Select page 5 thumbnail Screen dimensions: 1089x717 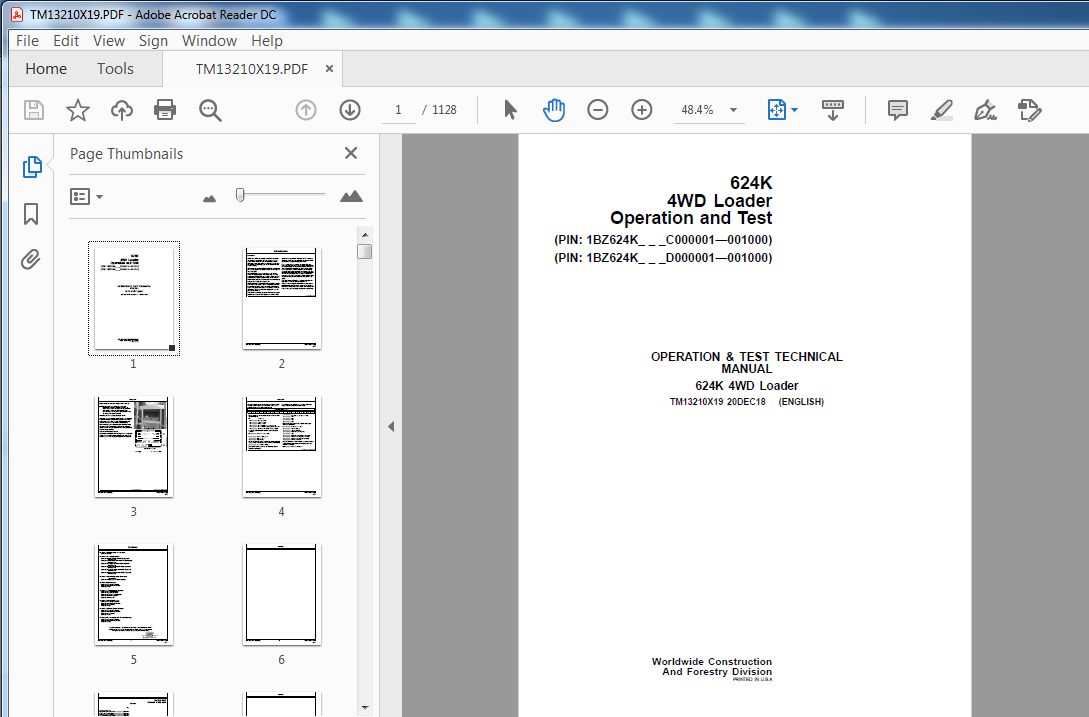[134, 595]
